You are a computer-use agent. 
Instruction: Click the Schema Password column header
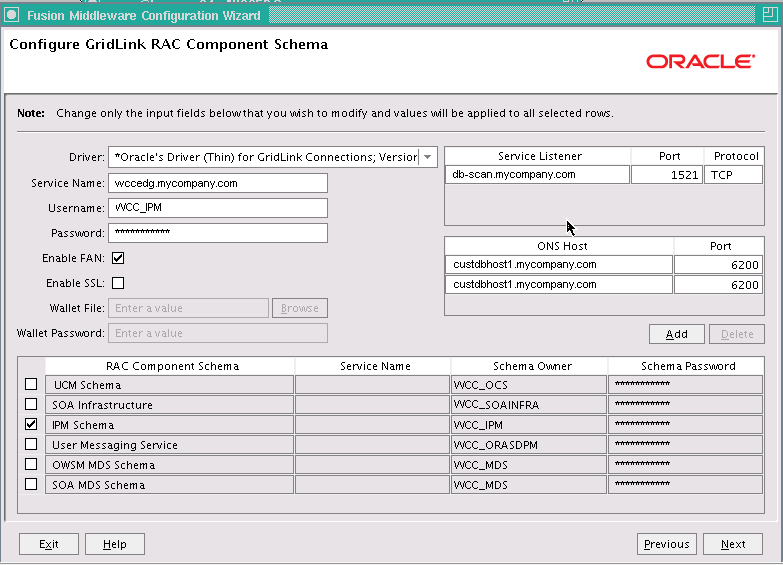[688, 366]
